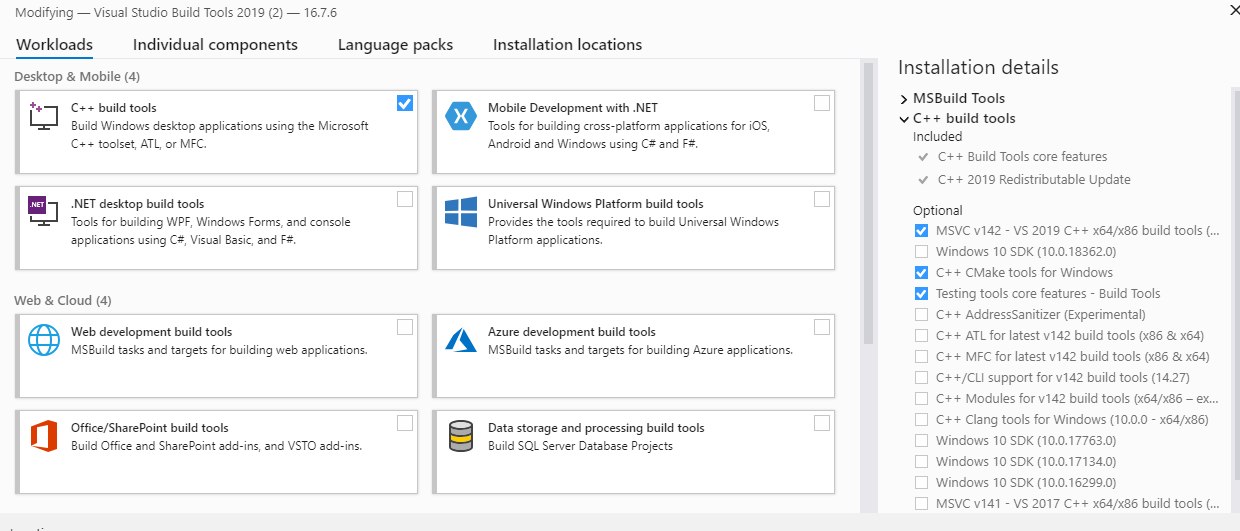1240x531 pixels.
Task: Enable Windows 10 SDK (10.0.18362.0) option
Action: 921,252
